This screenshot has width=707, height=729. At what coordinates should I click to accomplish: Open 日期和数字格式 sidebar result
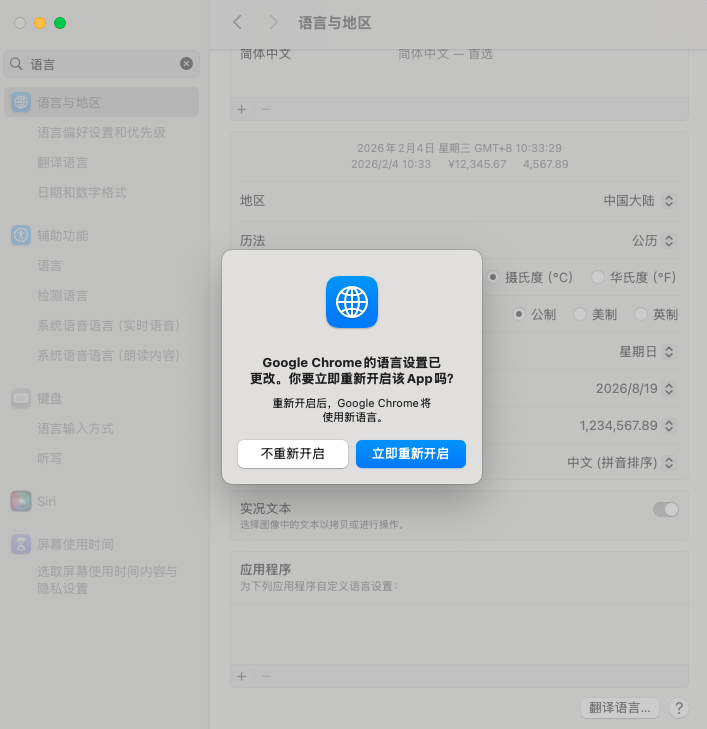click(x=82, y=192)
